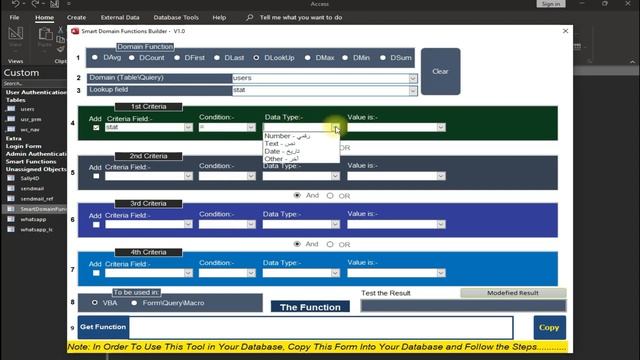Click the Redo icon in title bar
The image size is (640, 360).
36,4
